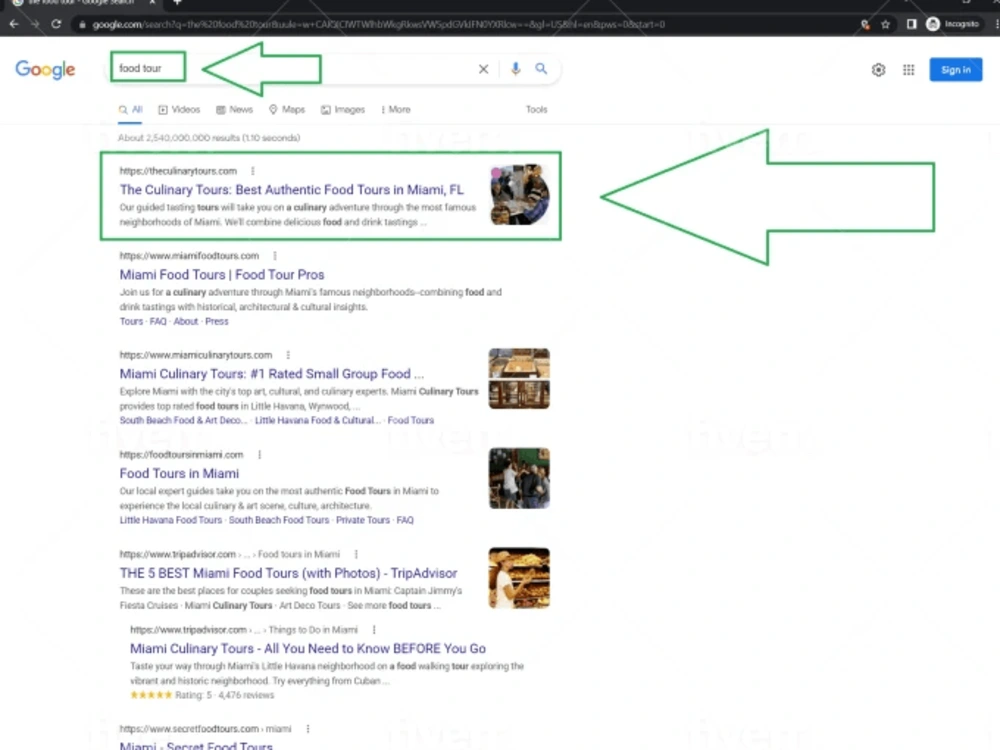Viewport: 1000px width, 750px height.
Task: Open options dots next to miamiculinarytours.com
Action: [x=288, y=355]
